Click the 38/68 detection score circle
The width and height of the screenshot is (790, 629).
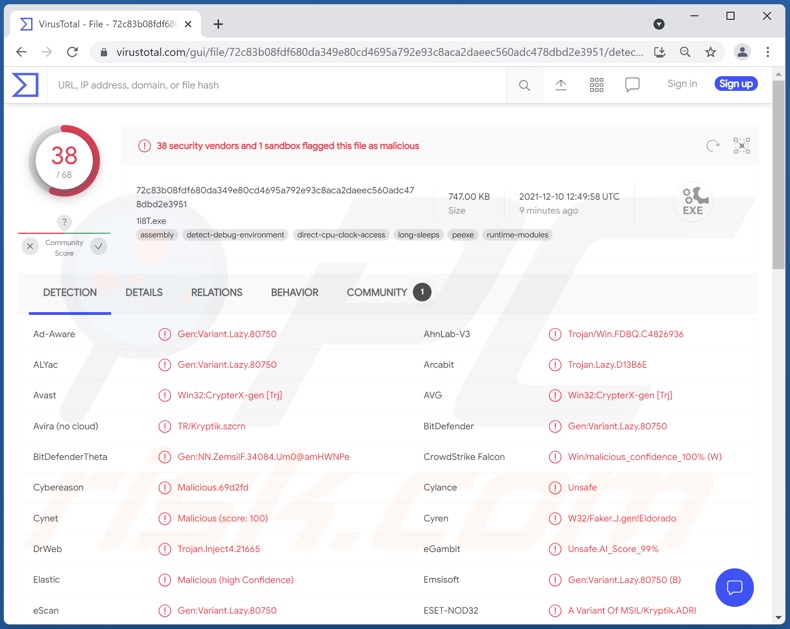64,161
